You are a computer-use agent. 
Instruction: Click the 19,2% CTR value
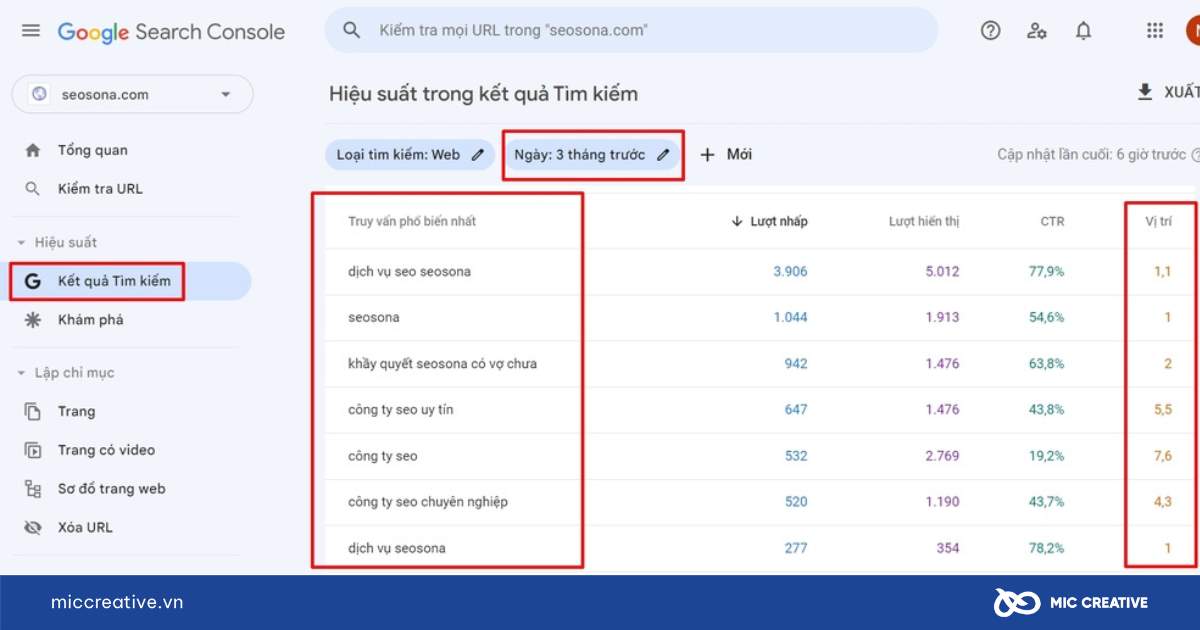click(x=1047, y=455)
